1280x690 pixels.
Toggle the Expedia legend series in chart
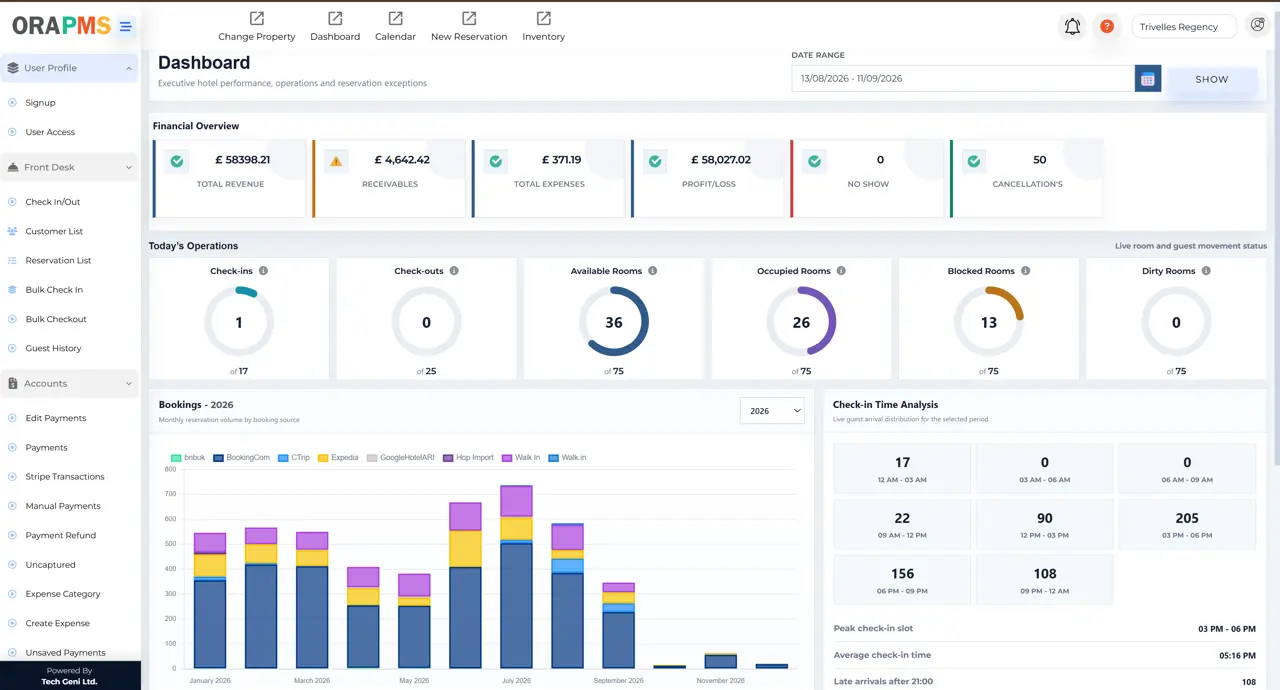(x=338, y=458)
